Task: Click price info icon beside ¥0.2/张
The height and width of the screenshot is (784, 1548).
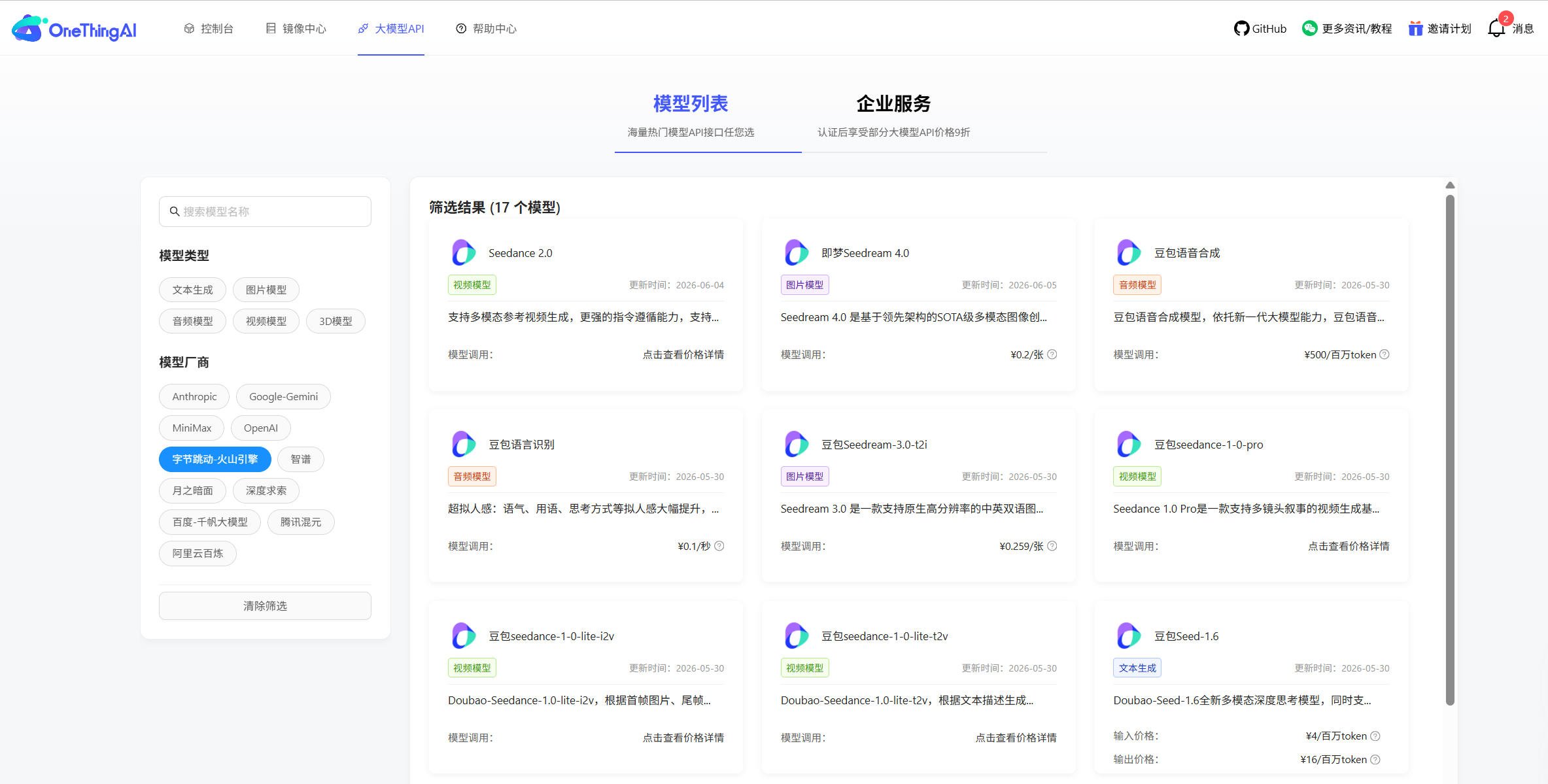Action: point(1052,354)
